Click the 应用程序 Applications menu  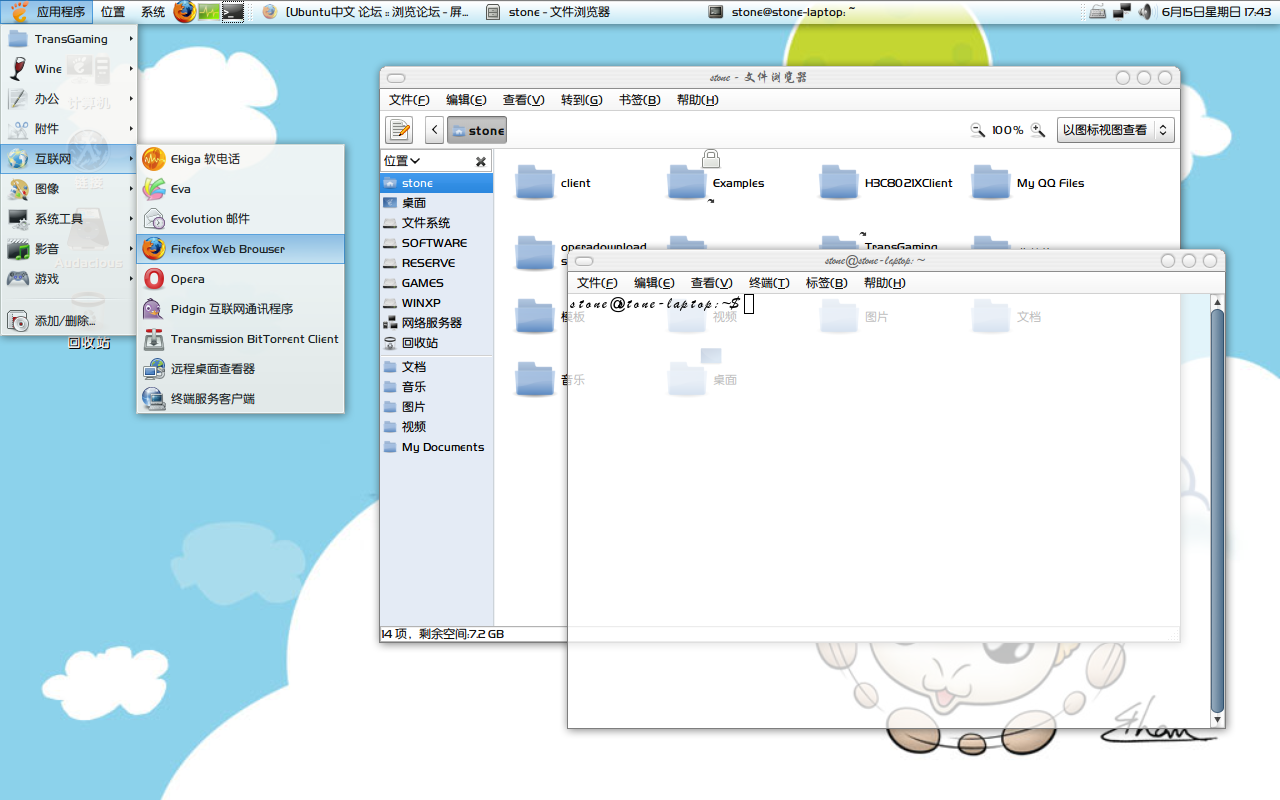(49, 12)
